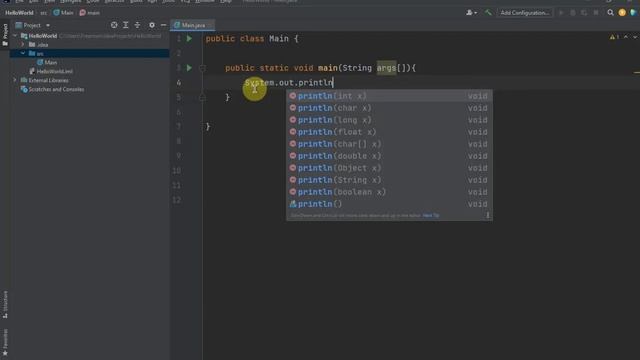The image size is (640, 360).
Task: Select HelloWorld.iml in the project tree
Action: tap(51, 71)
